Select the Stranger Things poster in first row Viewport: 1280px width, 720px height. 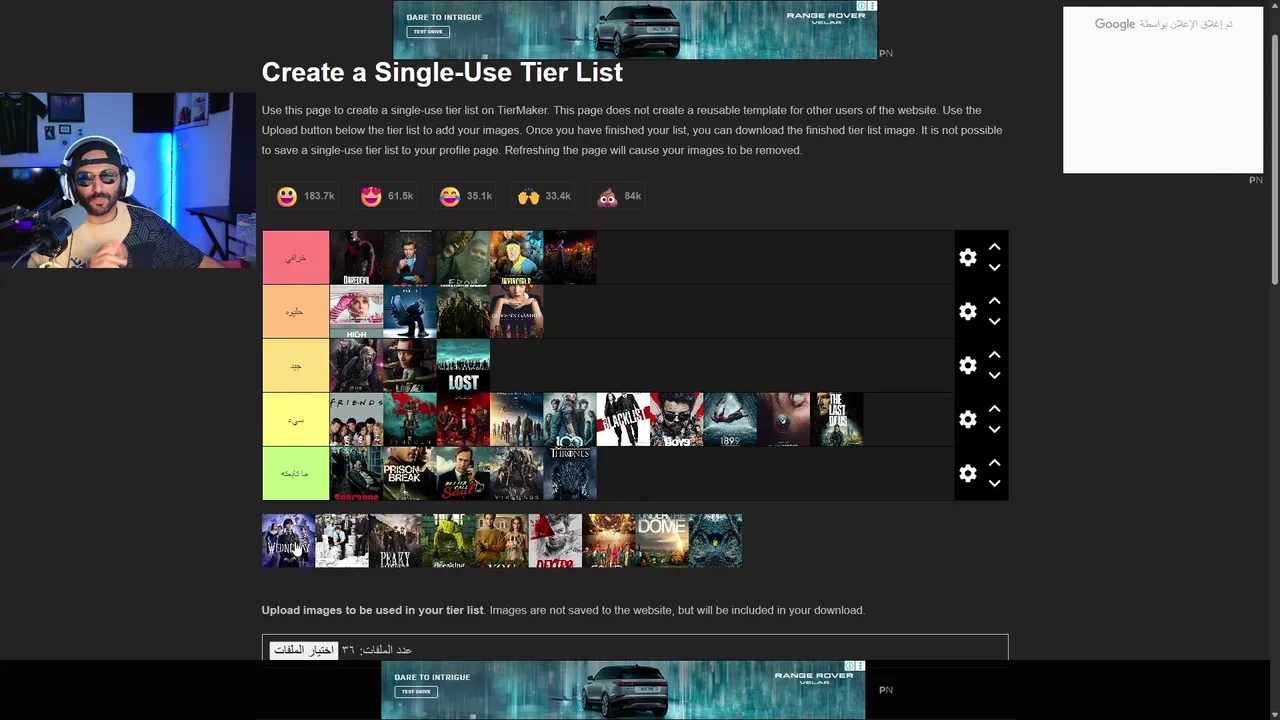[x=570, y=258]
